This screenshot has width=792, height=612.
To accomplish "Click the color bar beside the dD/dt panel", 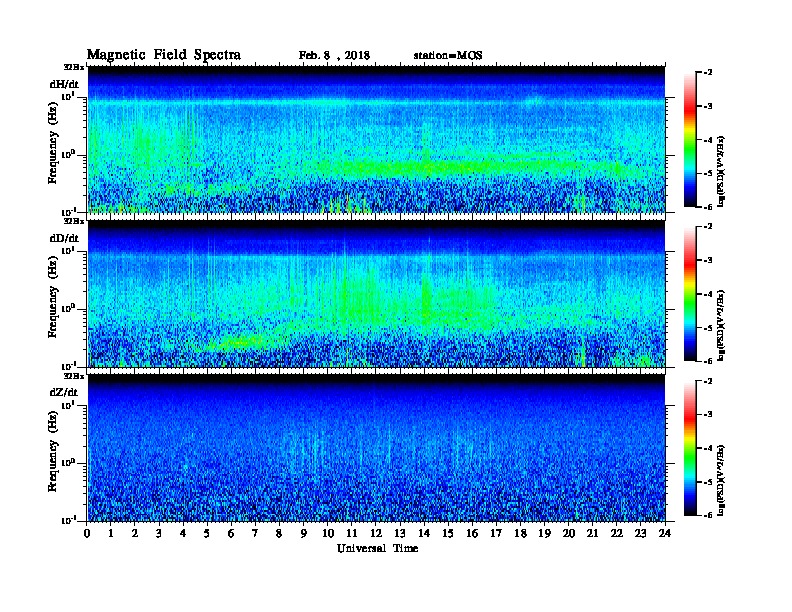I will point(690,294).
